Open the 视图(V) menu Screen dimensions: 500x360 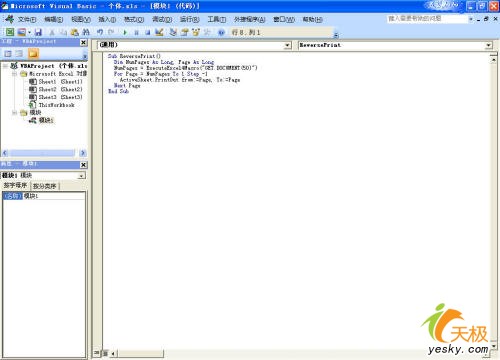click(81, 19)
